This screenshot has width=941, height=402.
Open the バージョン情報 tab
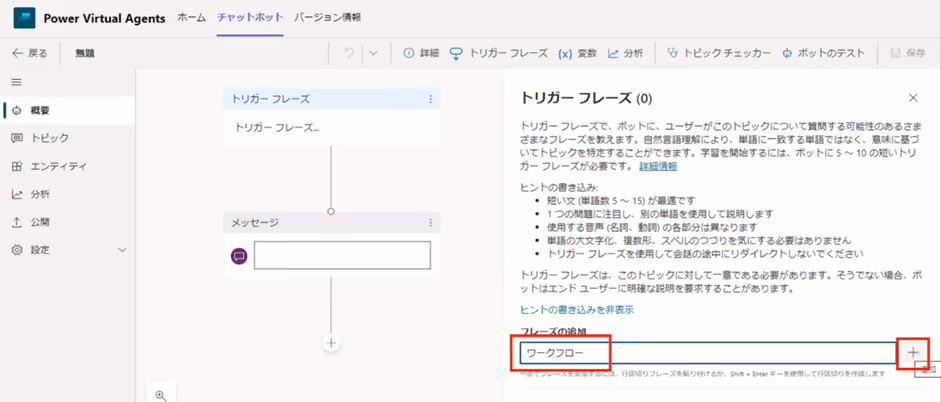point(328,17)
